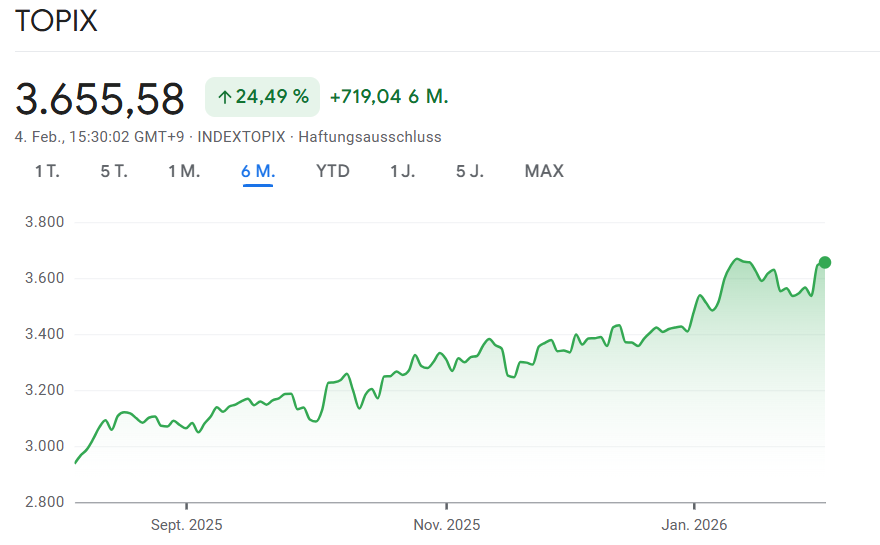Click the Sept. 2025 axis label
Image resolution: width=880 pixels, height=545 pixels.
tap(186, 525)
